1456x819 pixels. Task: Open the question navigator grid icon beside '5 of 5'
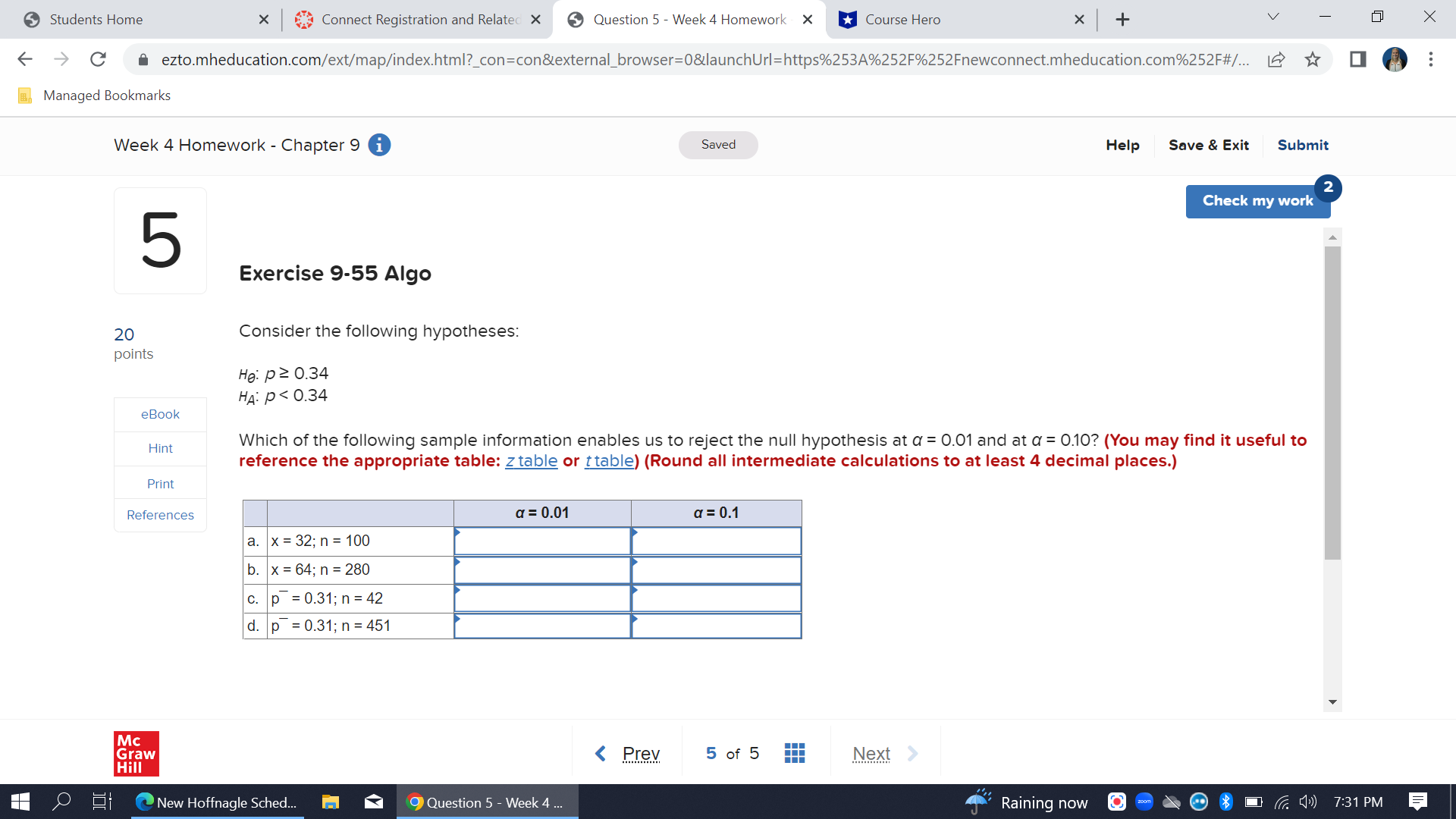[x=794, y=752]
